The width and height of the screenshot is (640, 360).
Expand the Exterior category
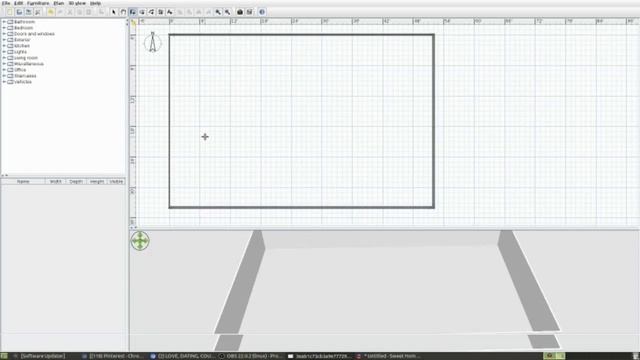tap(4, 40)
